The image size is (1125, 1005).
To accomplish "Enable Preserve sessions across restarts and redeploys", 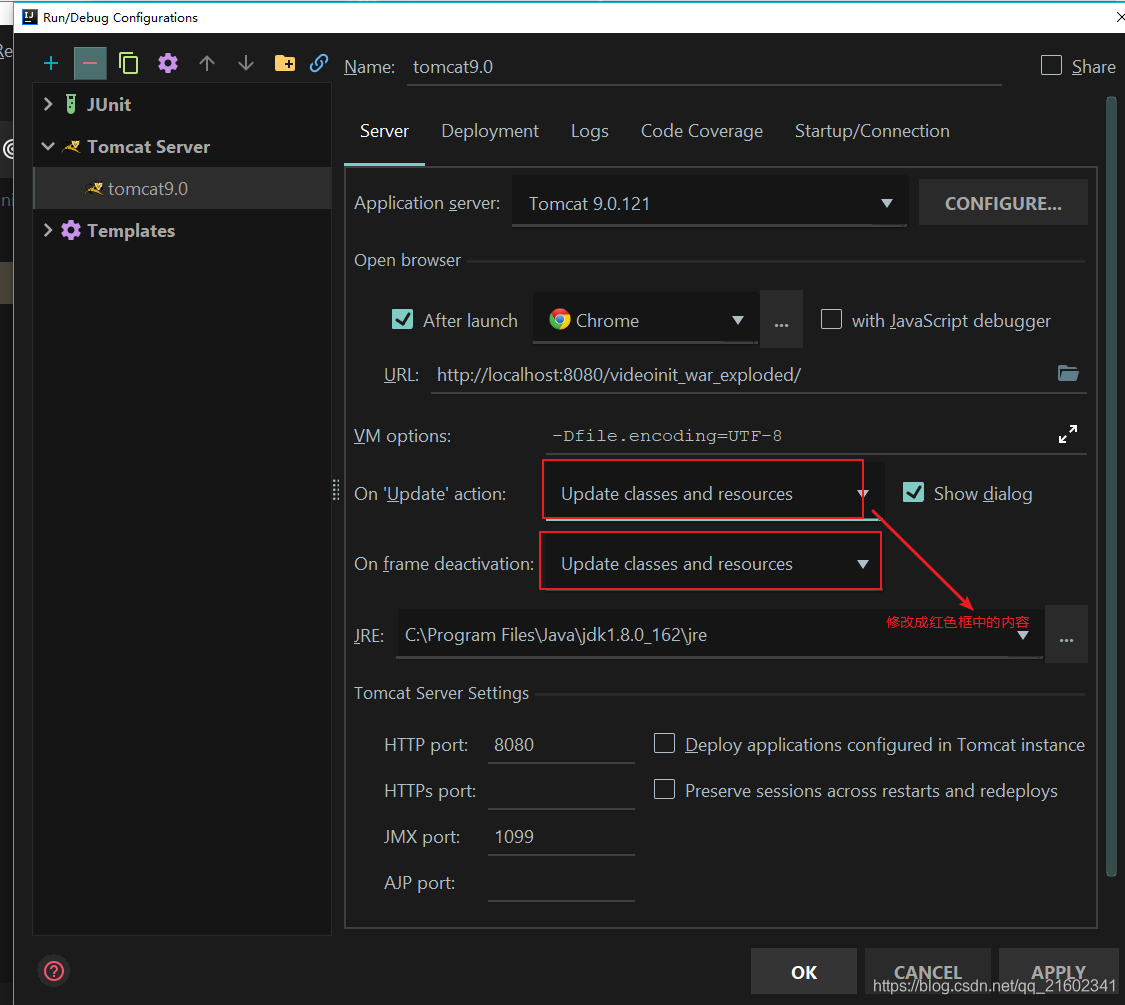I will [x=664, y=789].
